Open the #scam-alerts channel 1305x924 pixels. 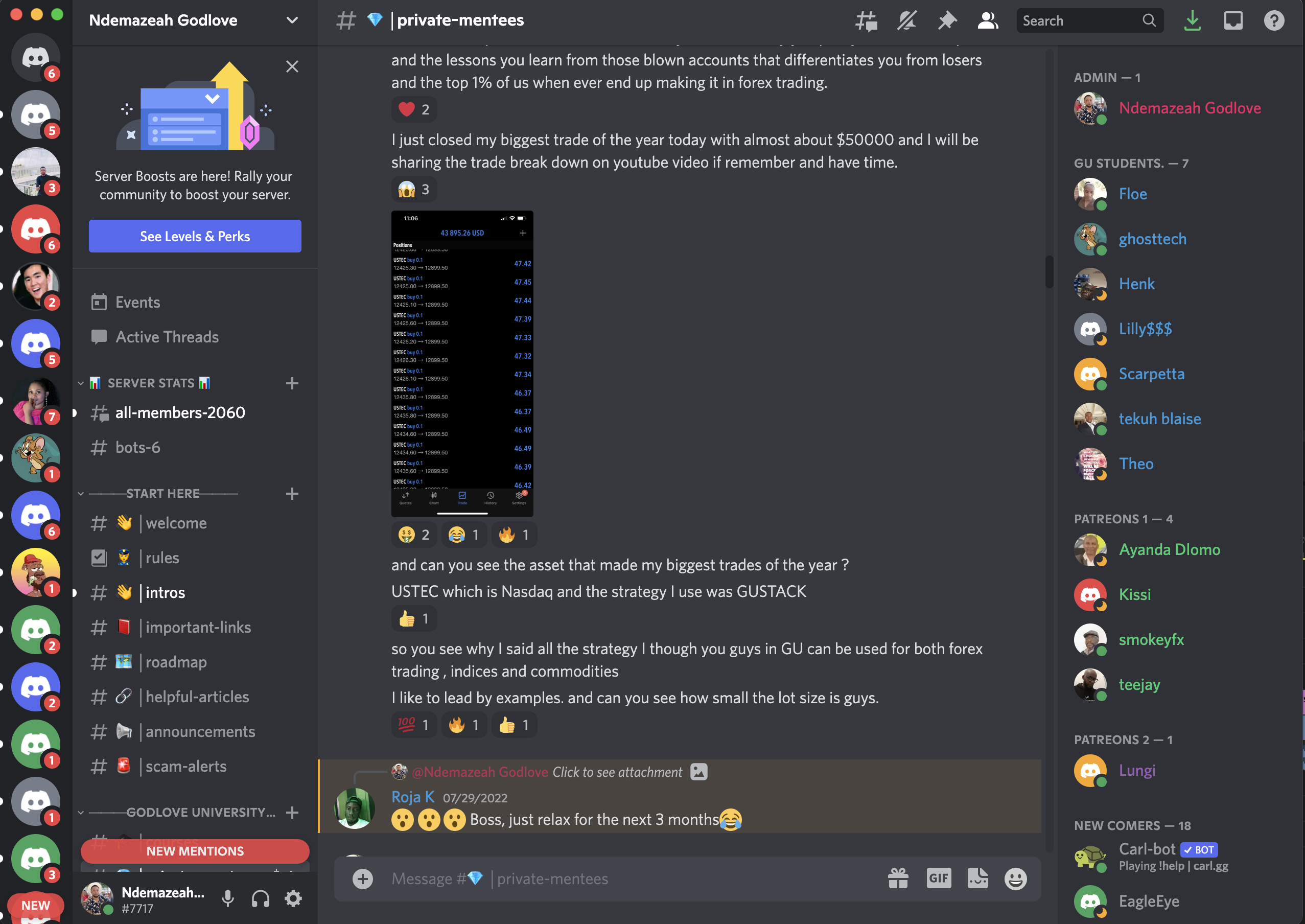point(186,765)
